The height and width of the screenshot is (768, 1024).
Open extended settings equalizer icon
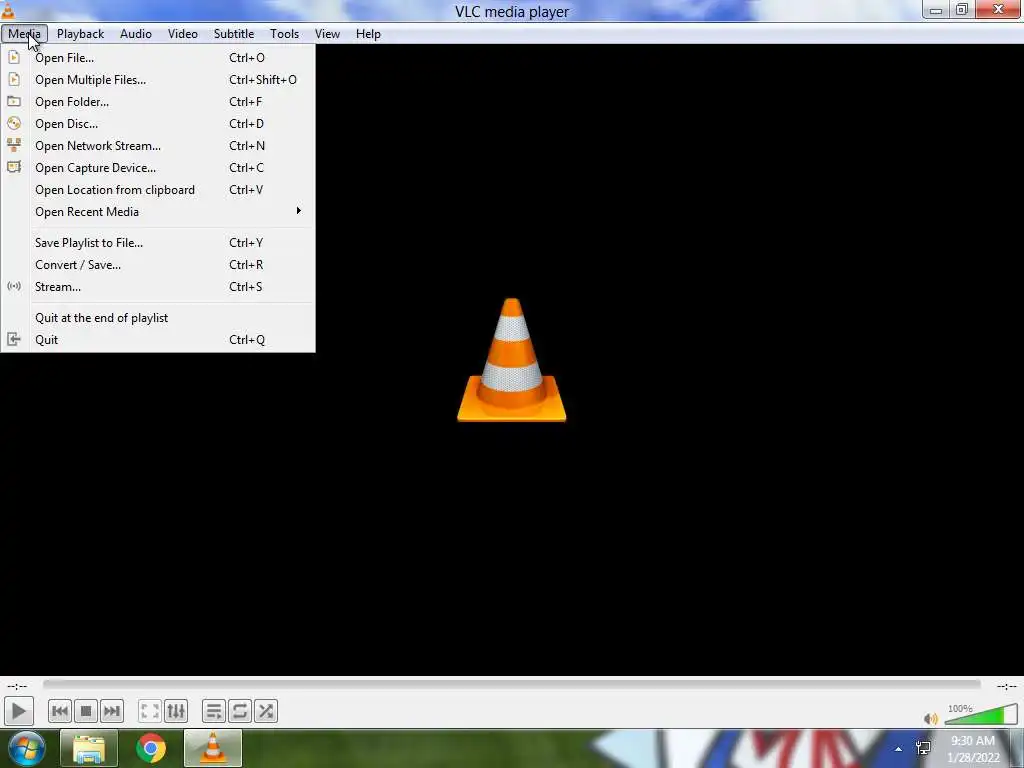176,711
